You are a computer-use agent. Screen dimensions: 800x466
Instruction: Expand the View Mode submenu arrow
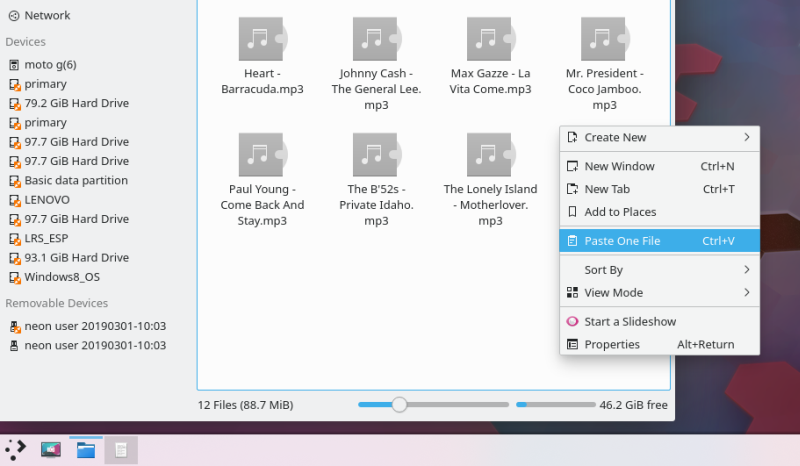point(746,292)
